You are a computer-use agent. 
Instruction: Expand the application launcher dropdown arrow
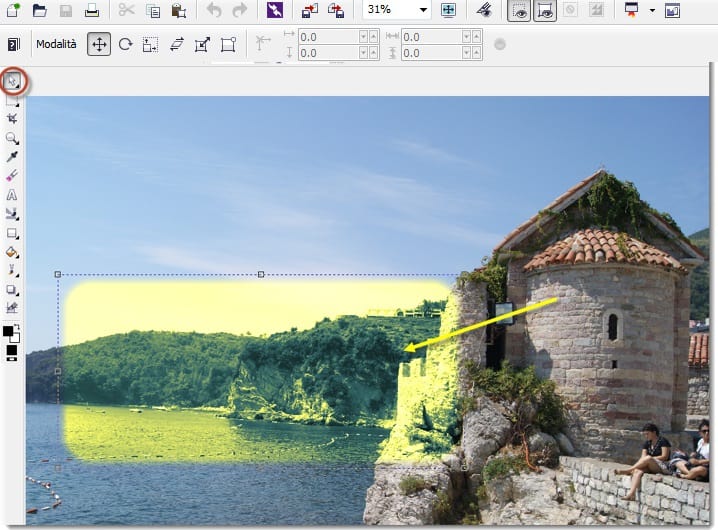coord(652,11)
